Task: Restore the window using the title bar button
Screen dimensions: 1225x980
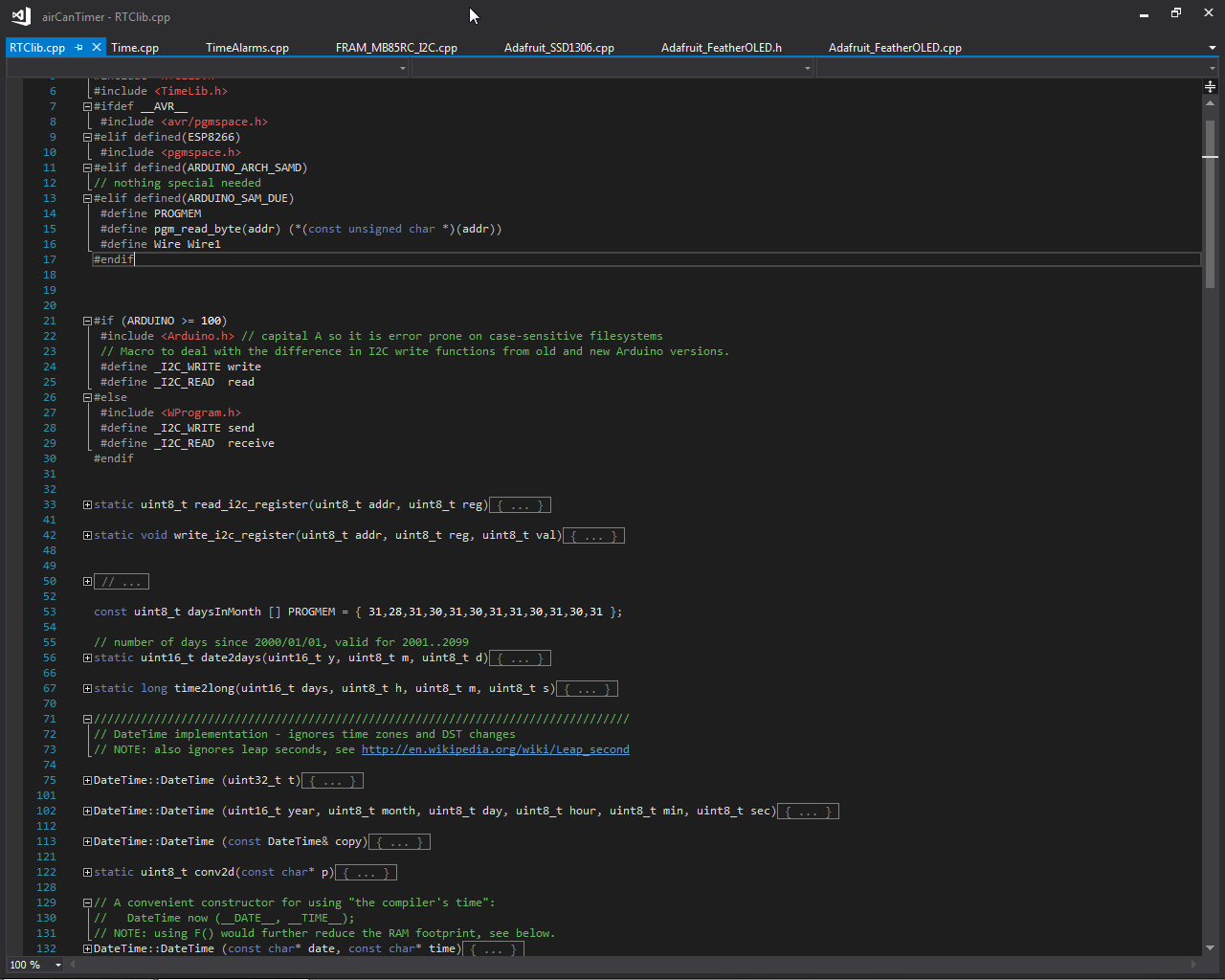Action: click(x=1176, y=13)
